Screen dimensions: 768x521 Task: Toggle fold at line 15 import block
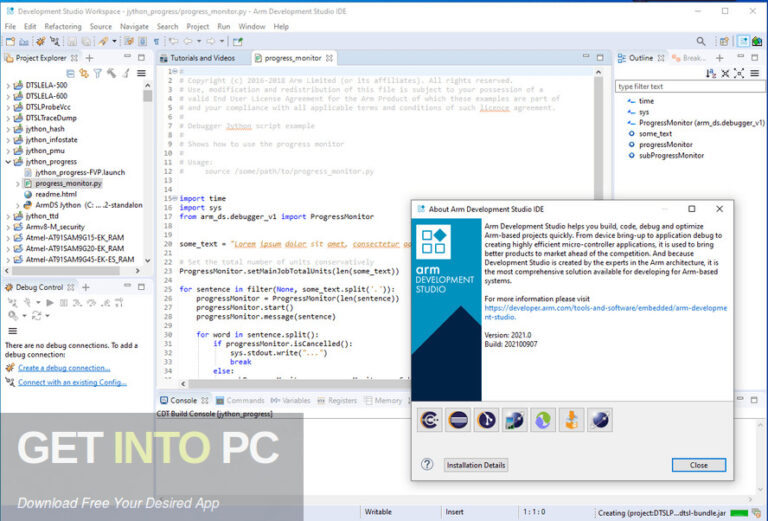pyautogui.click(x=175, y=198)
